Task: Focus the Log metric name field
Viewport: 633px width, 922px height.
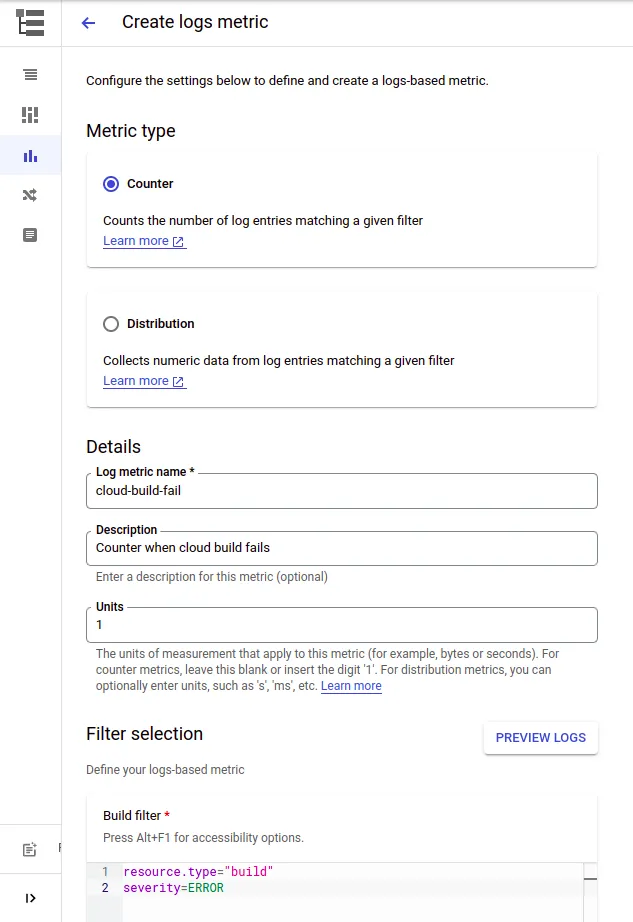Action: pyautogui.click(x=341, y=491)
